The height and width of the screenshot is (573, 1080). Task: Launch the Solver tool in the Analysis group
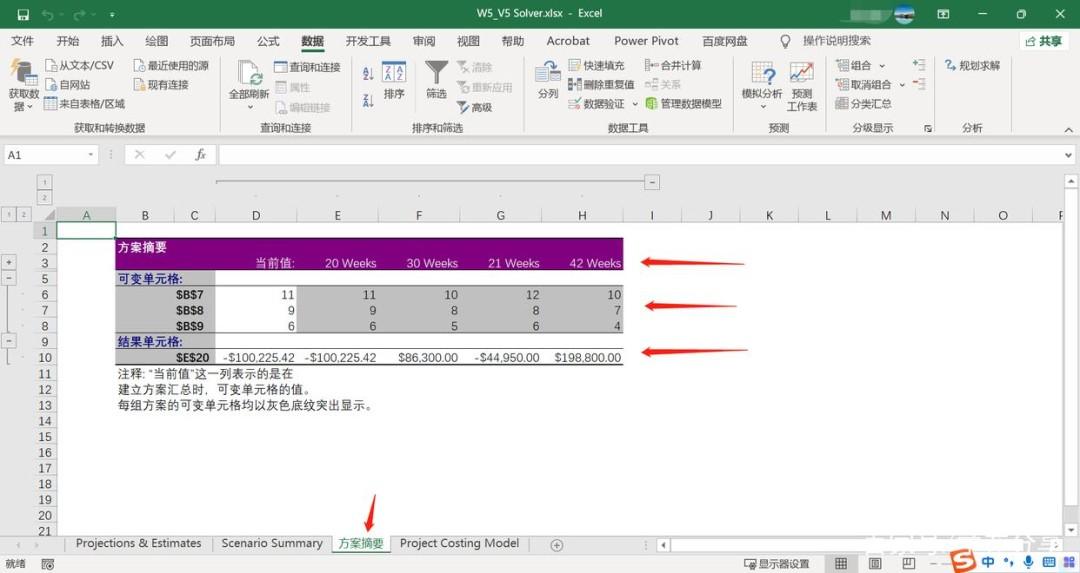[x=972, y=65]
